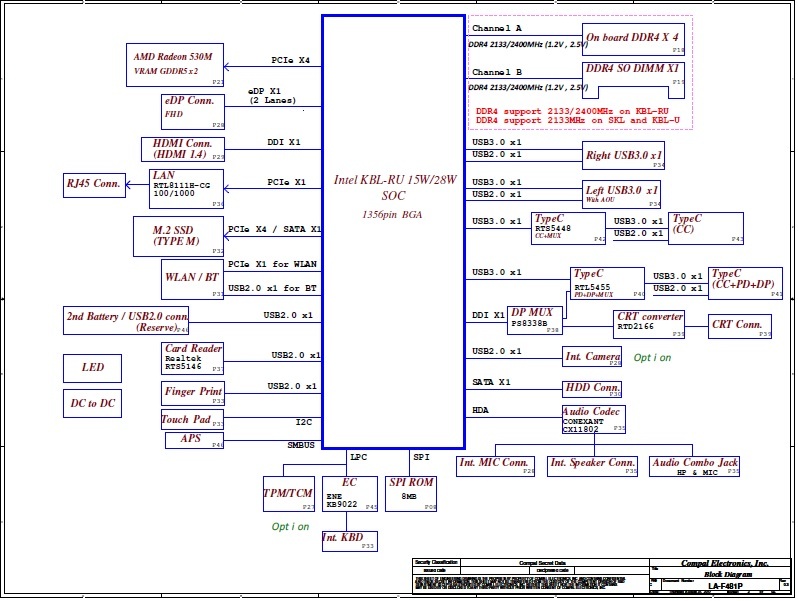Viewport: 798px width, 601px height.
Task: Click the SMBUS label
Action: pyautogui.click(x=301, y=445)
